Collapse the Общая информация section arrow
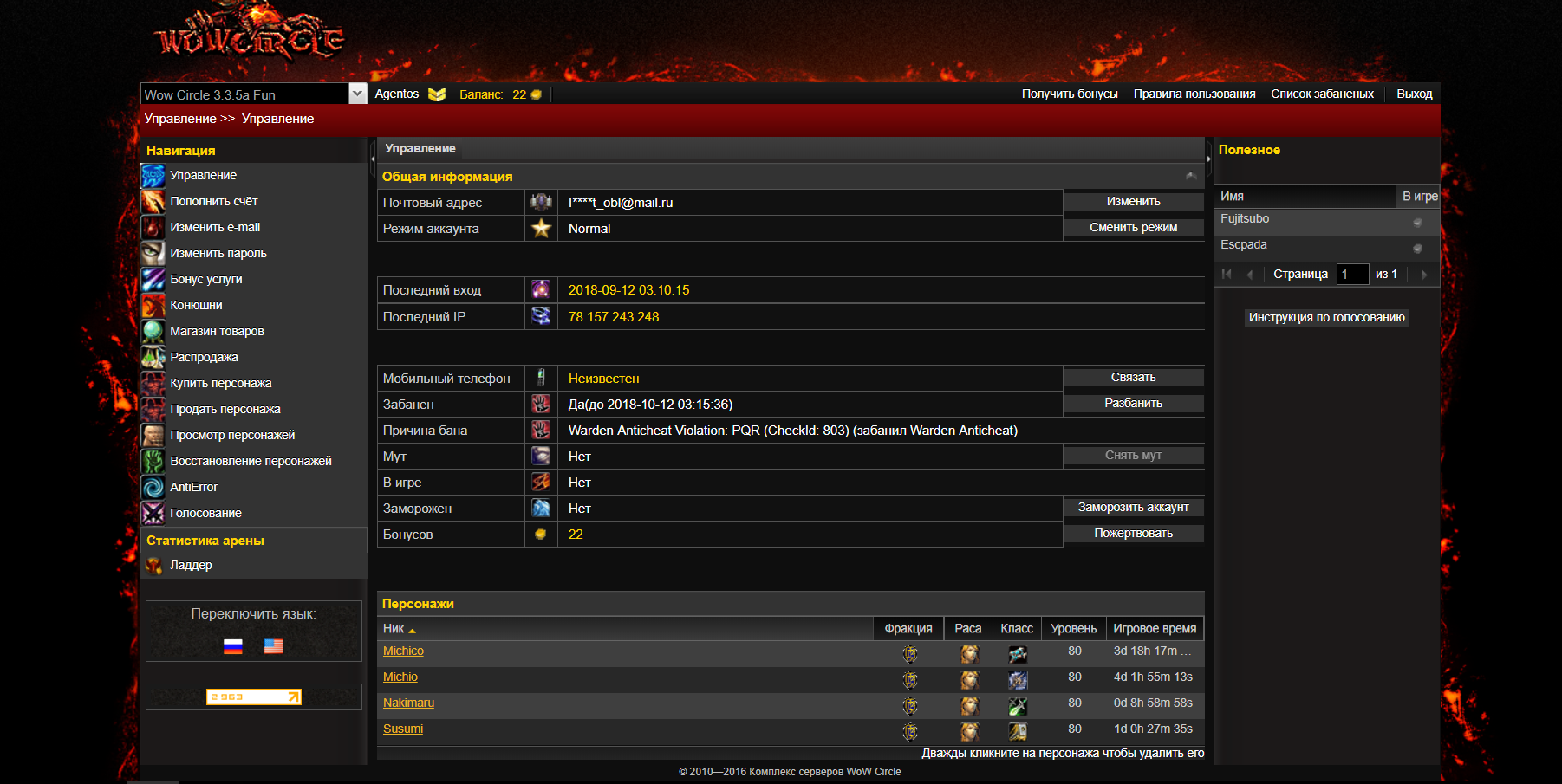Viewport: 1562px width, 784px height. pyautogui.click(x=1191, y=177)
